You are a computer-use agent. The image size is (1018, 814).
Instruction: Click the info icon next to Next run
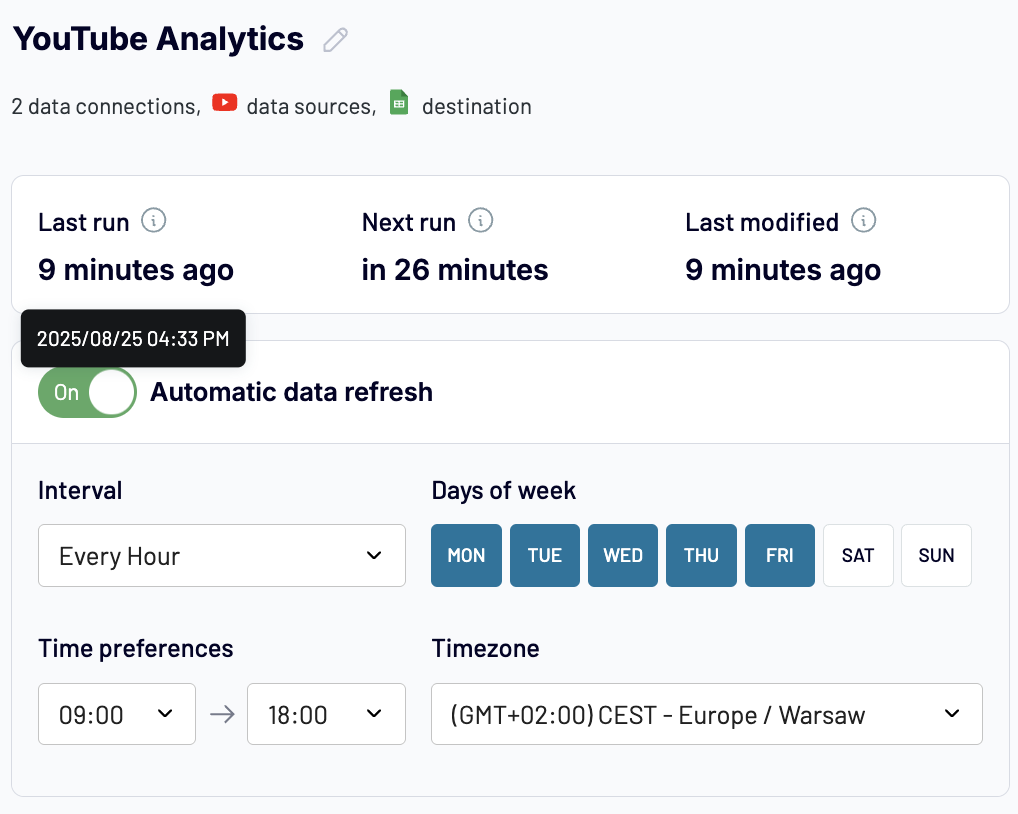tap(481, 221)
